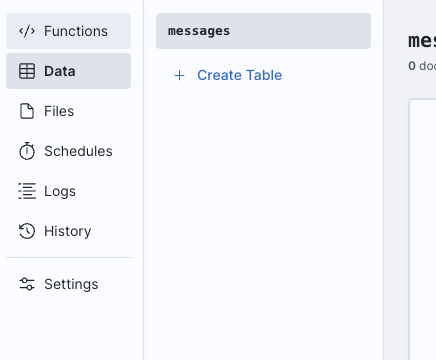Click the Files document icon
This screenshot has height=360, width=436.
point(27,111)
